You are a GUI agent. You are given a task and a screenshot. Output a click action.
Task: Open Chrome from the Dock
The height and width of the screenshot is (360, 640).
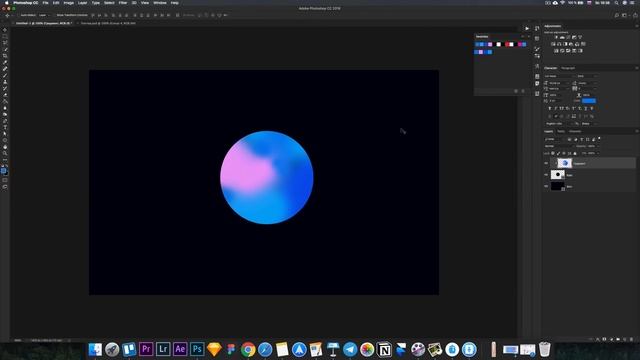point(248,349)
